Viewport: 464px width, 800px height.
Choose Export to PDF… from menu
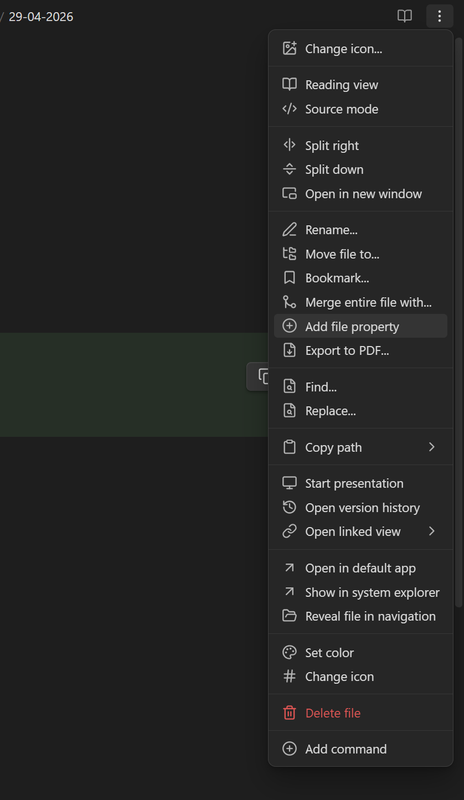pos(360,351)
